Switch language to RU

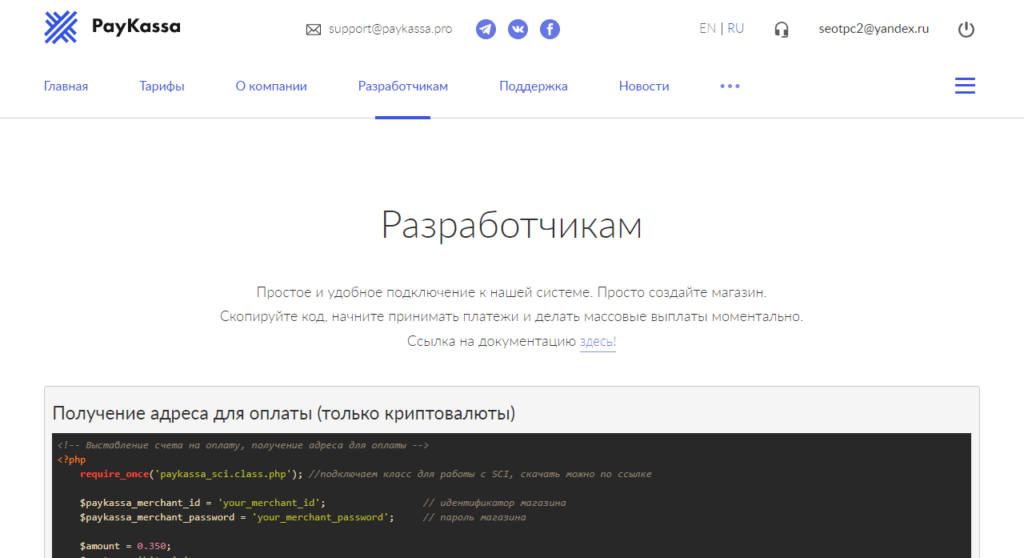click(x=736, y=29)
